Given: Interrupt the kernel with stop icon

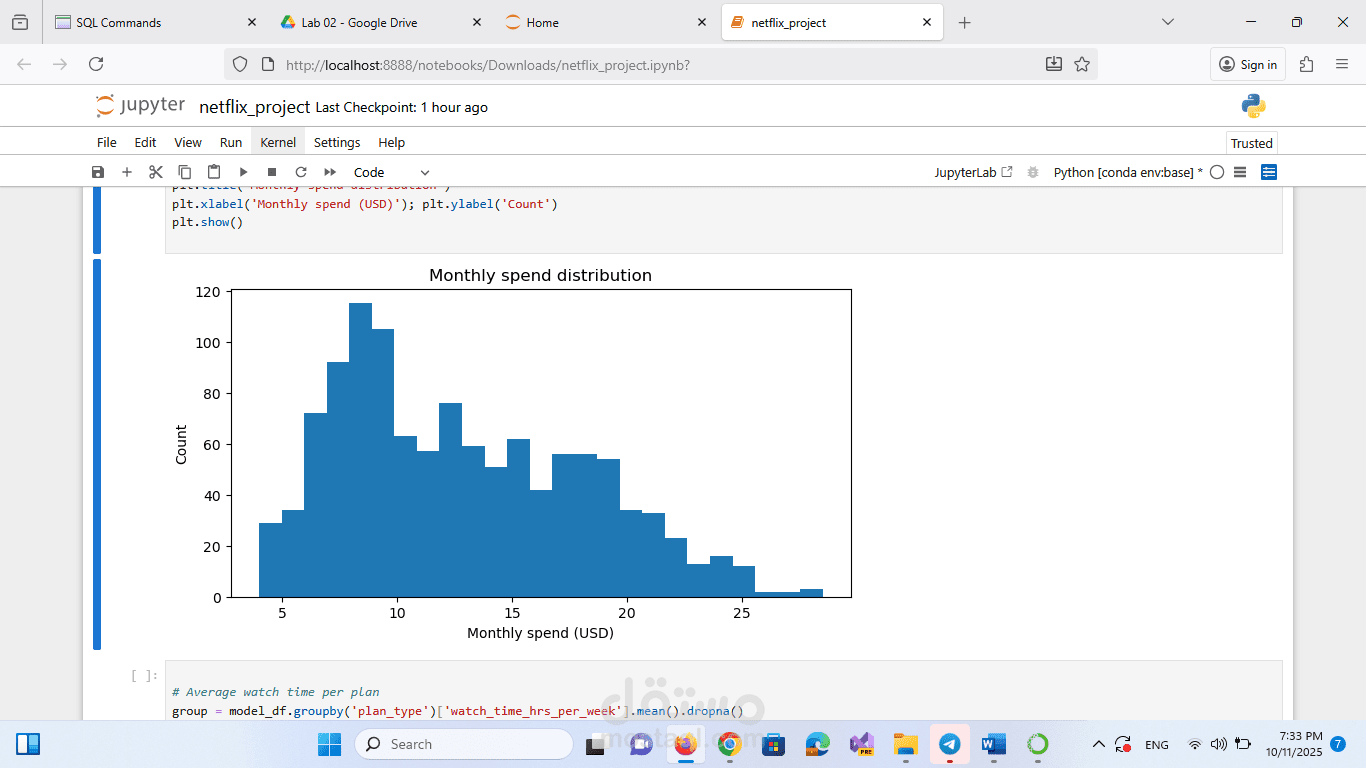Looking at the screenshot, I should click(x=272, y=172).
